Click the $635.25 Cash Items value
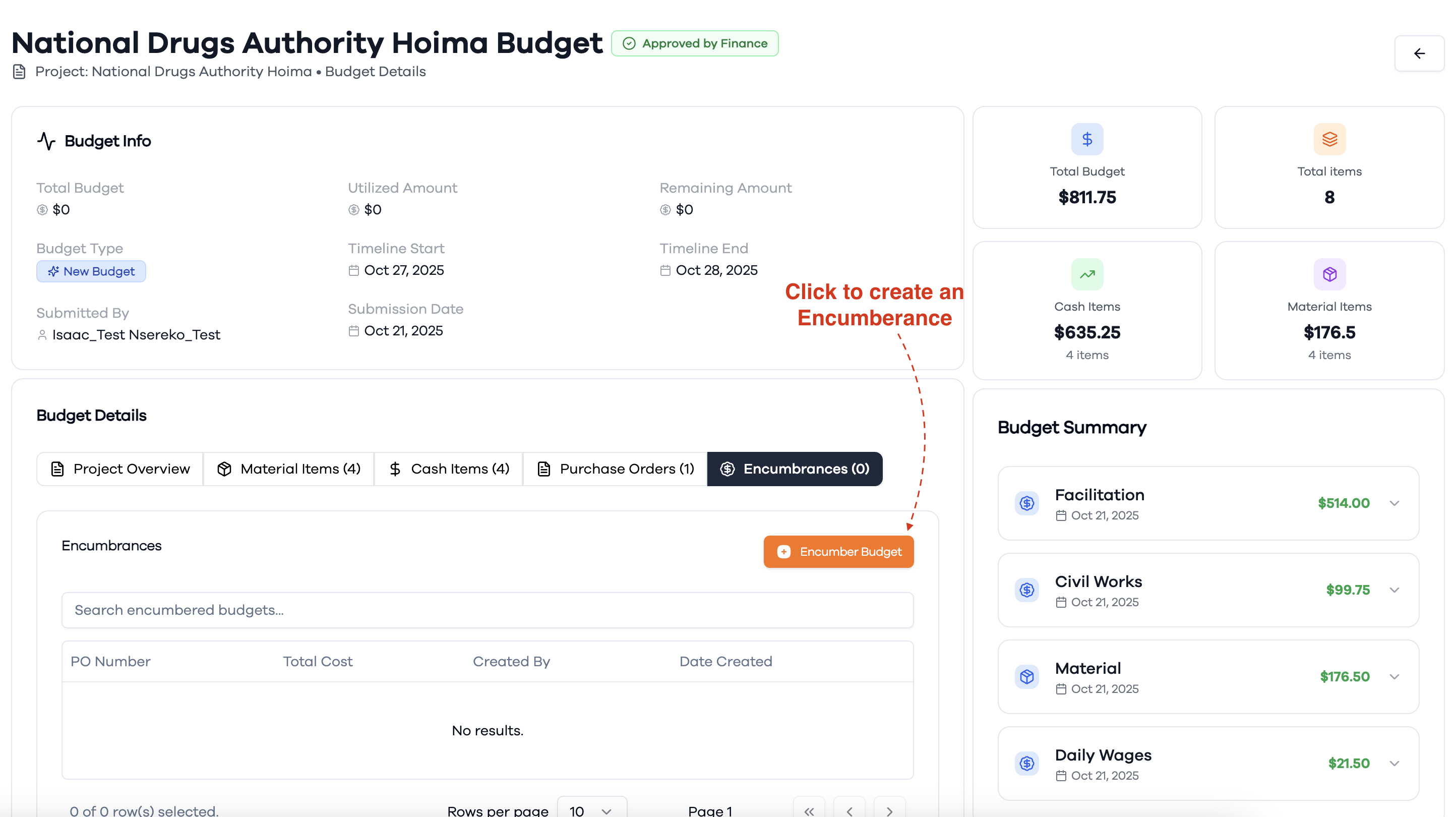The image size is (1456, 817). (1087, 332)
